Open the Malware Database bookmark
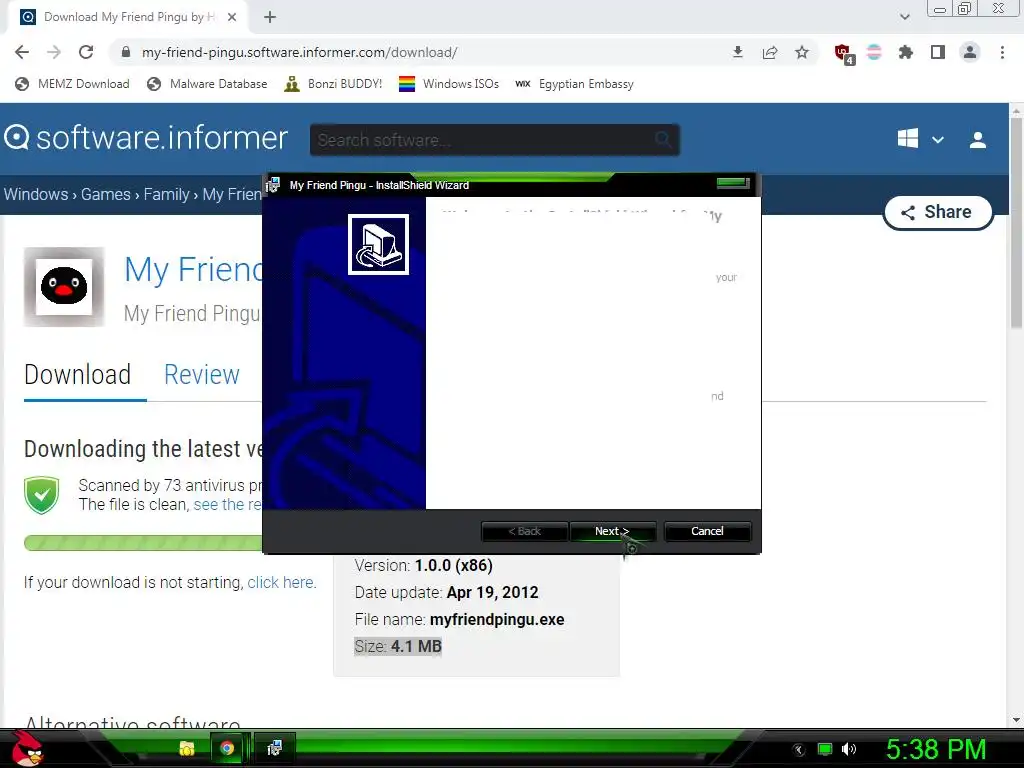1024x768 pixels. coord(208,84)
